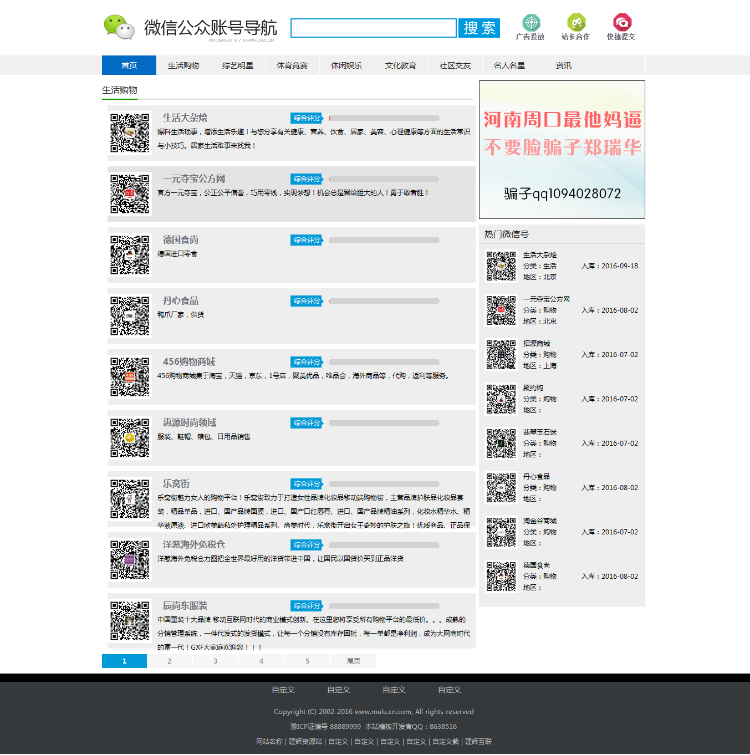Open the 休闲娱乐 navigation tab
This screenshot has height=755, width=750.
pyautogui.click(x=347, y=65)
